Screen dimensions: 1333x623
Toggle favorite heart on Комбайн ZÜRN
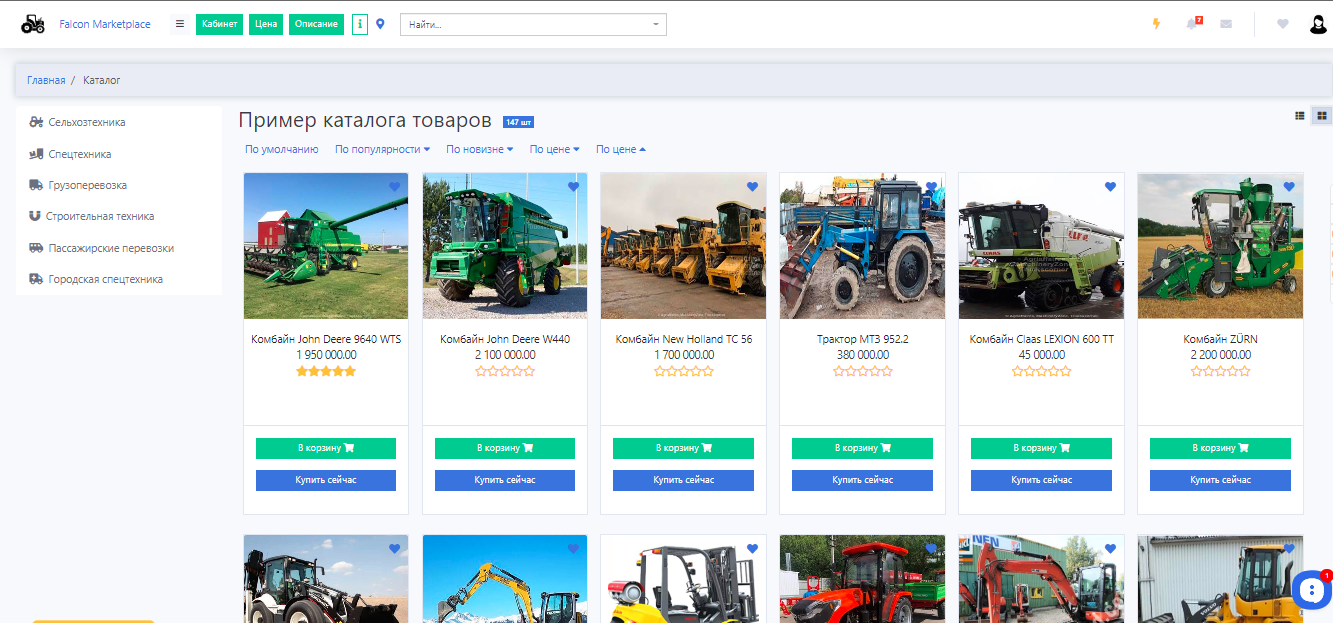tap(1289, 187)
